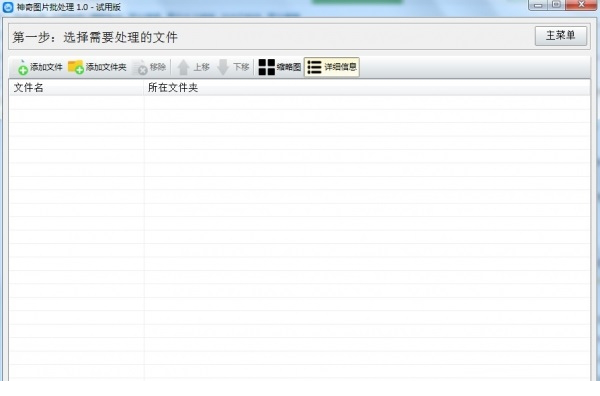Sort by the 所在文件夹 column header
The image size is (600, 396).
pyautogui.click(x=367, y=88)
